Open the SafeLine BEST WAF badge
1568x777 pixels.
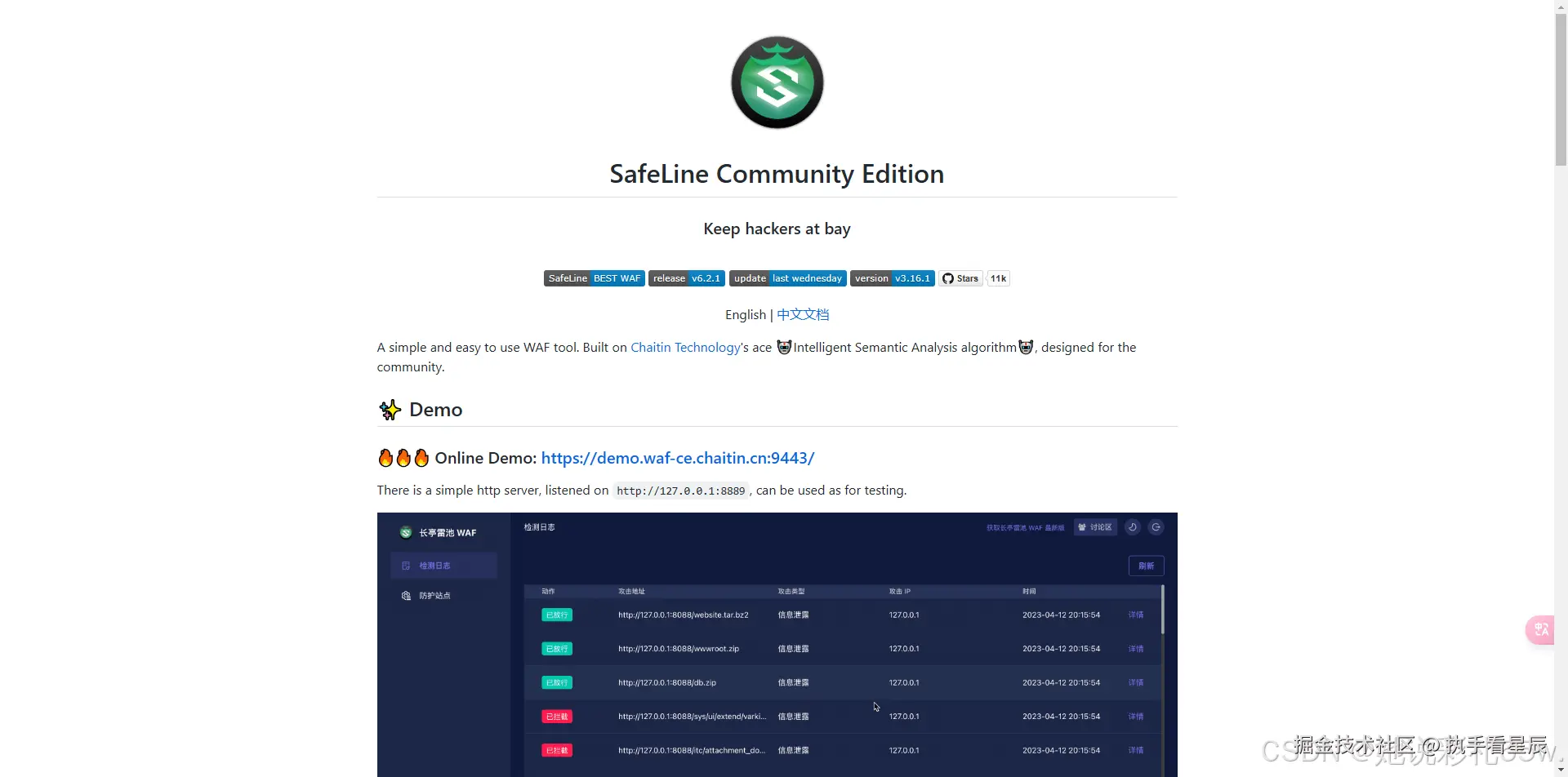click(595, 278)
